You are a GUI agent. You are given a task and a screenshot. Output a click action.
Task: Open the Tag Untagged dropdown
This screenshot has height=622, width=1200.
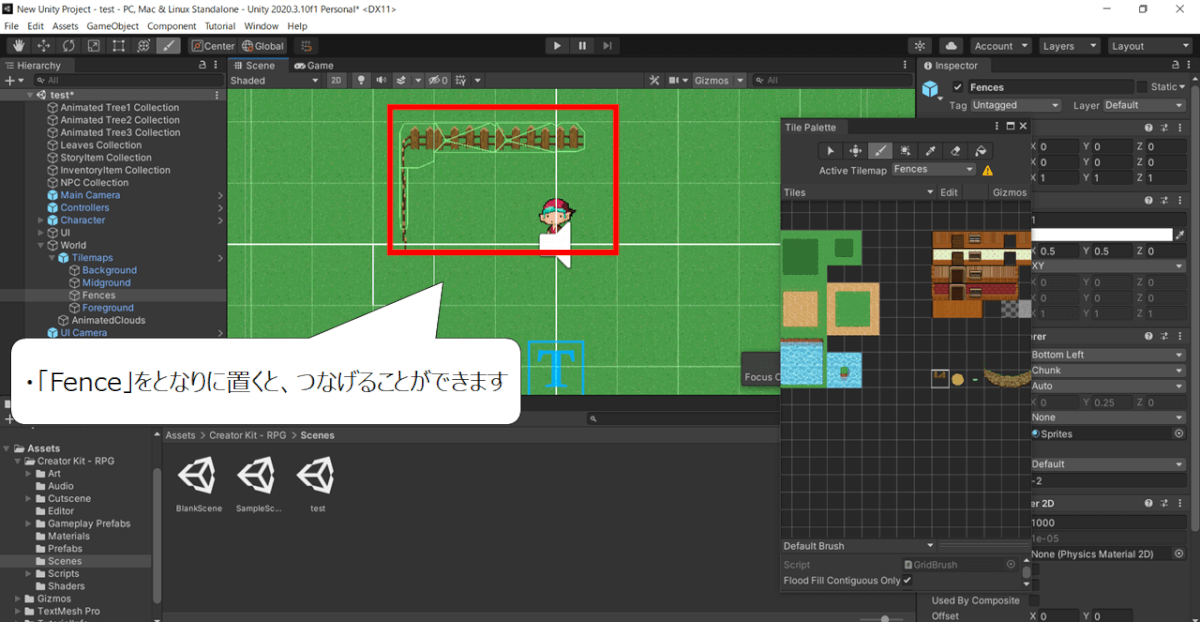[1015, 105]
